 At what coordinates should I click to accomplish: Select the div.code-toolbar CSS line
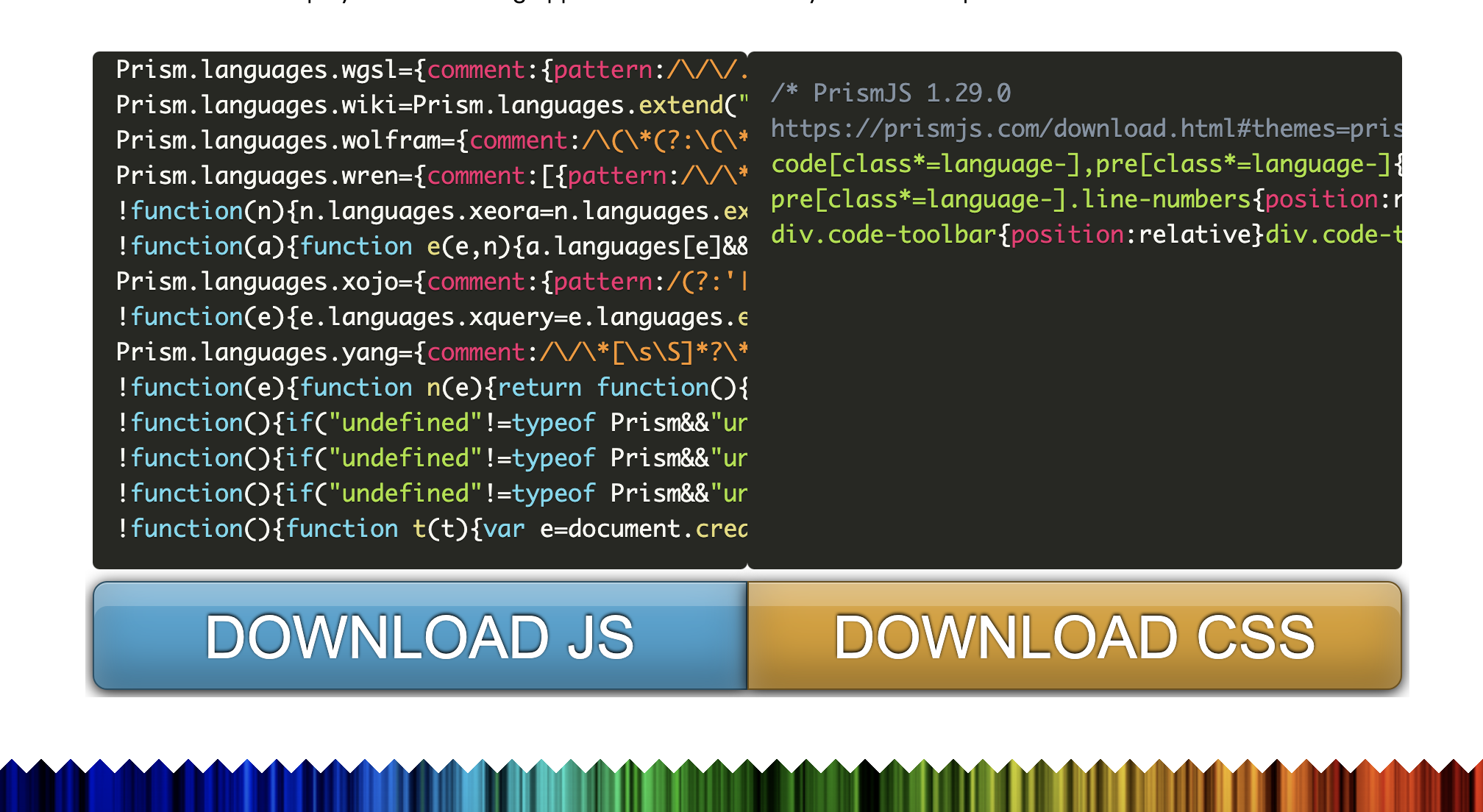click(x=1087, y=235)
